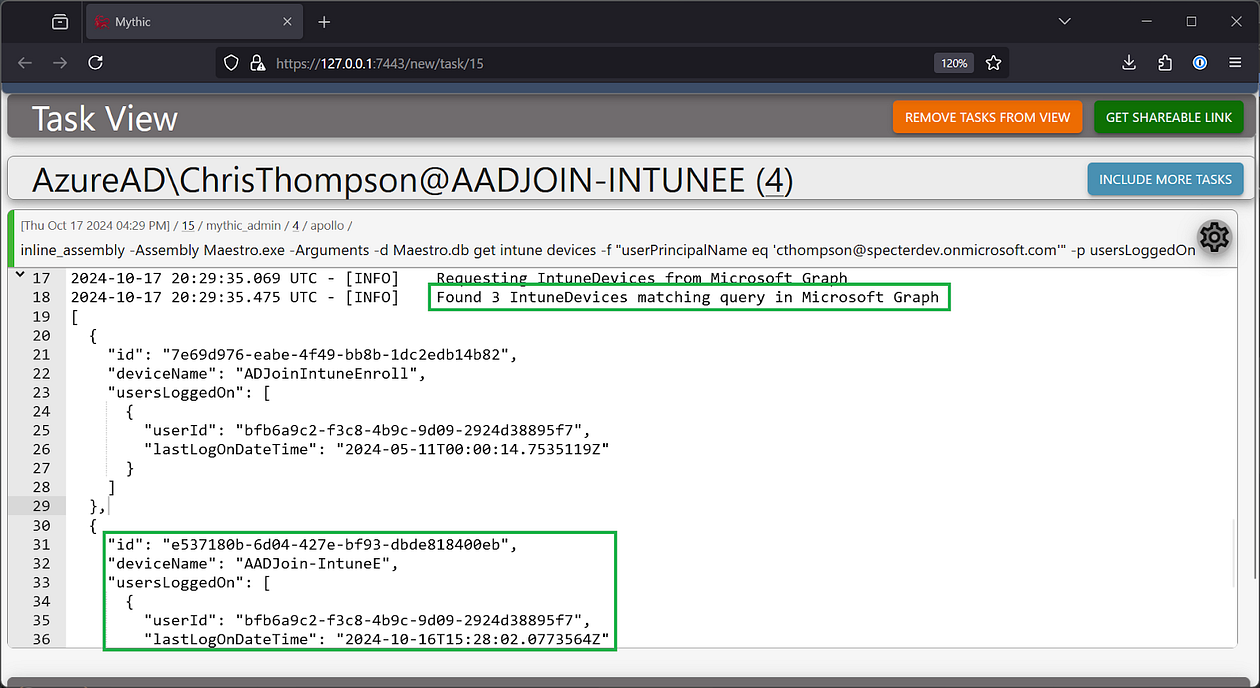Click the lastLogOnDateTime 2024-10-16 value
Image resolution: width=1260 pixels, height=688 pixels.
(472, 639)
